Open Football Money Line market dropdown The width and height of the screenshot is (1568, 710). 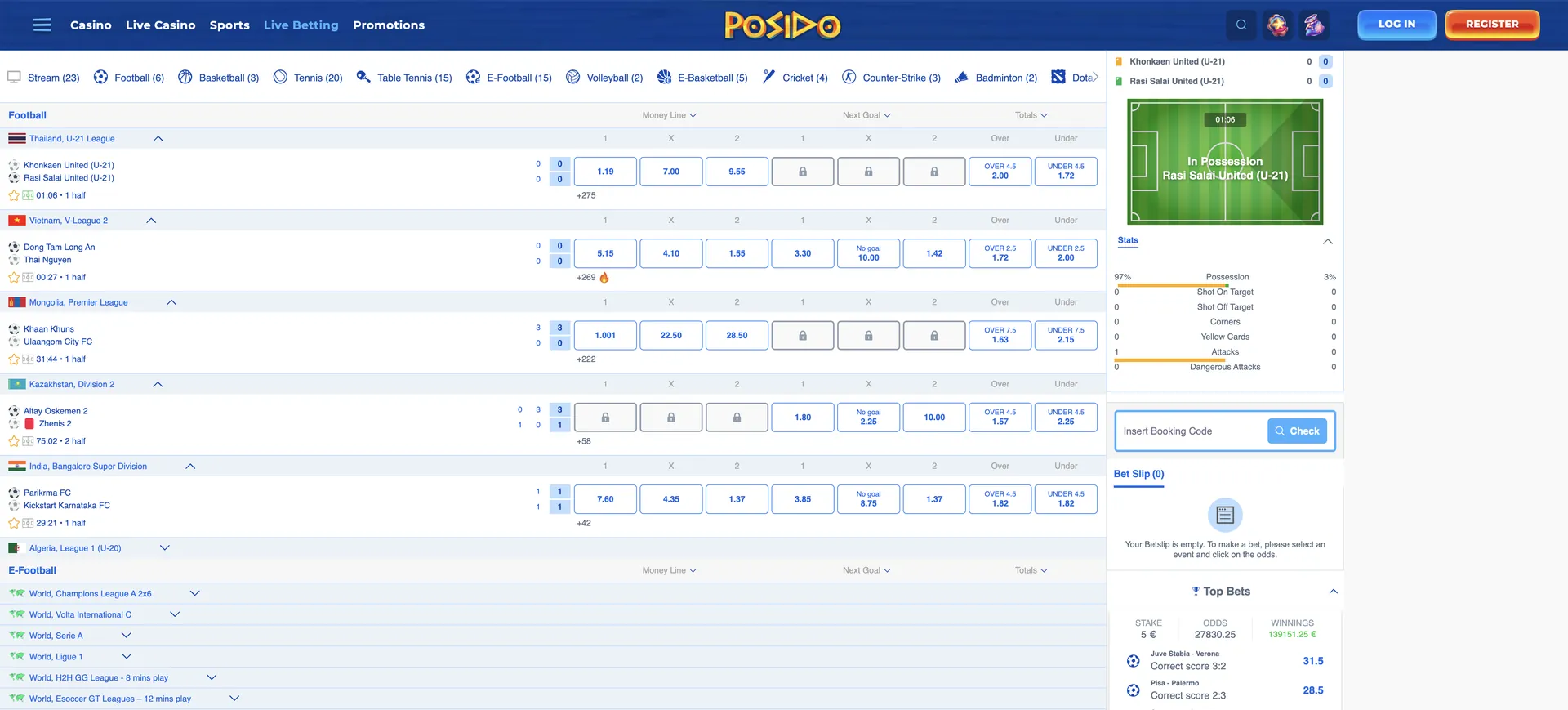coord(670,115)
